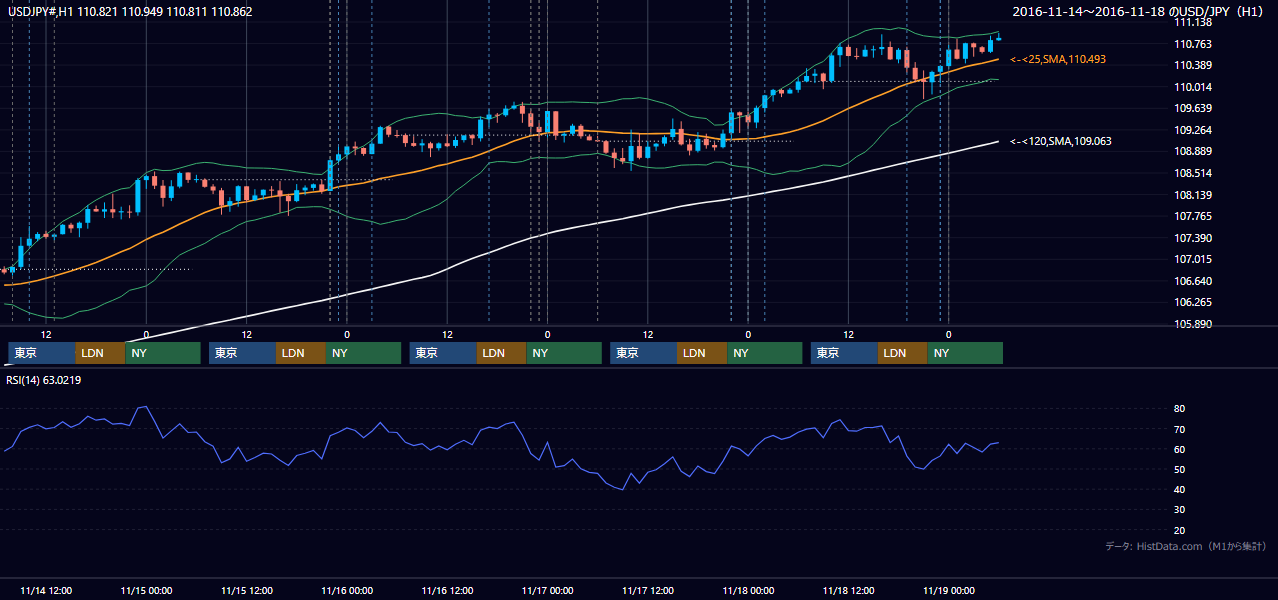This screenshot has width=1278, height=600.
Task: Click price axis value 110.014
Action: (x=1194, y=87)
